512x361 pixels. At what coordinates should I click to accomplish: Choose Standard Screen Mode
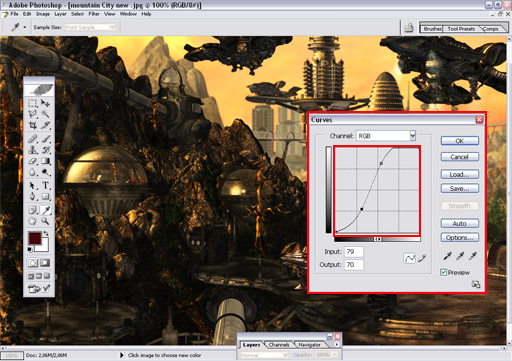[x=31, y=276]
